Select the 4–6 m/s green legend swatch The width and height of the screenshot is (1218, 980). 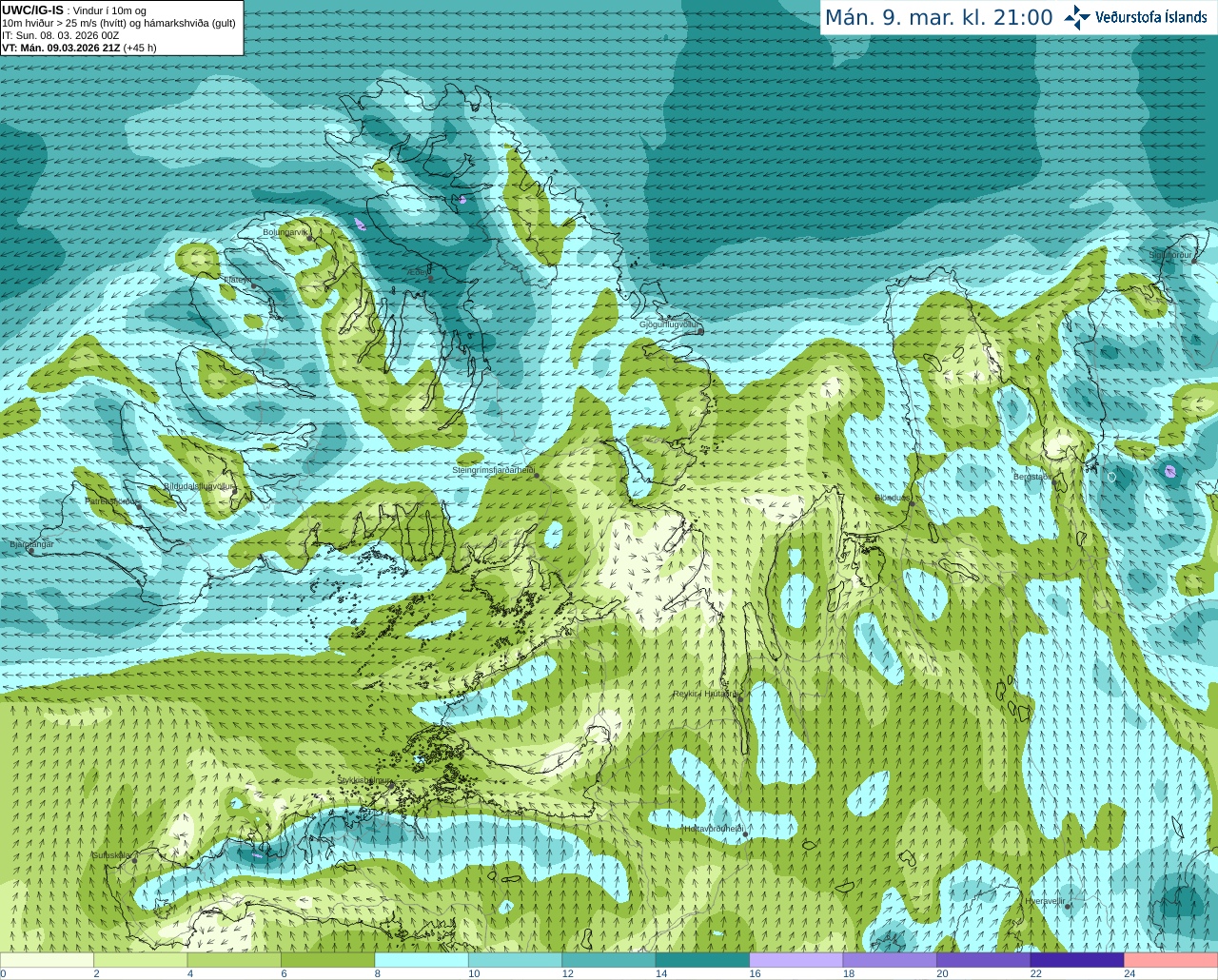click(x=234, y=960)
